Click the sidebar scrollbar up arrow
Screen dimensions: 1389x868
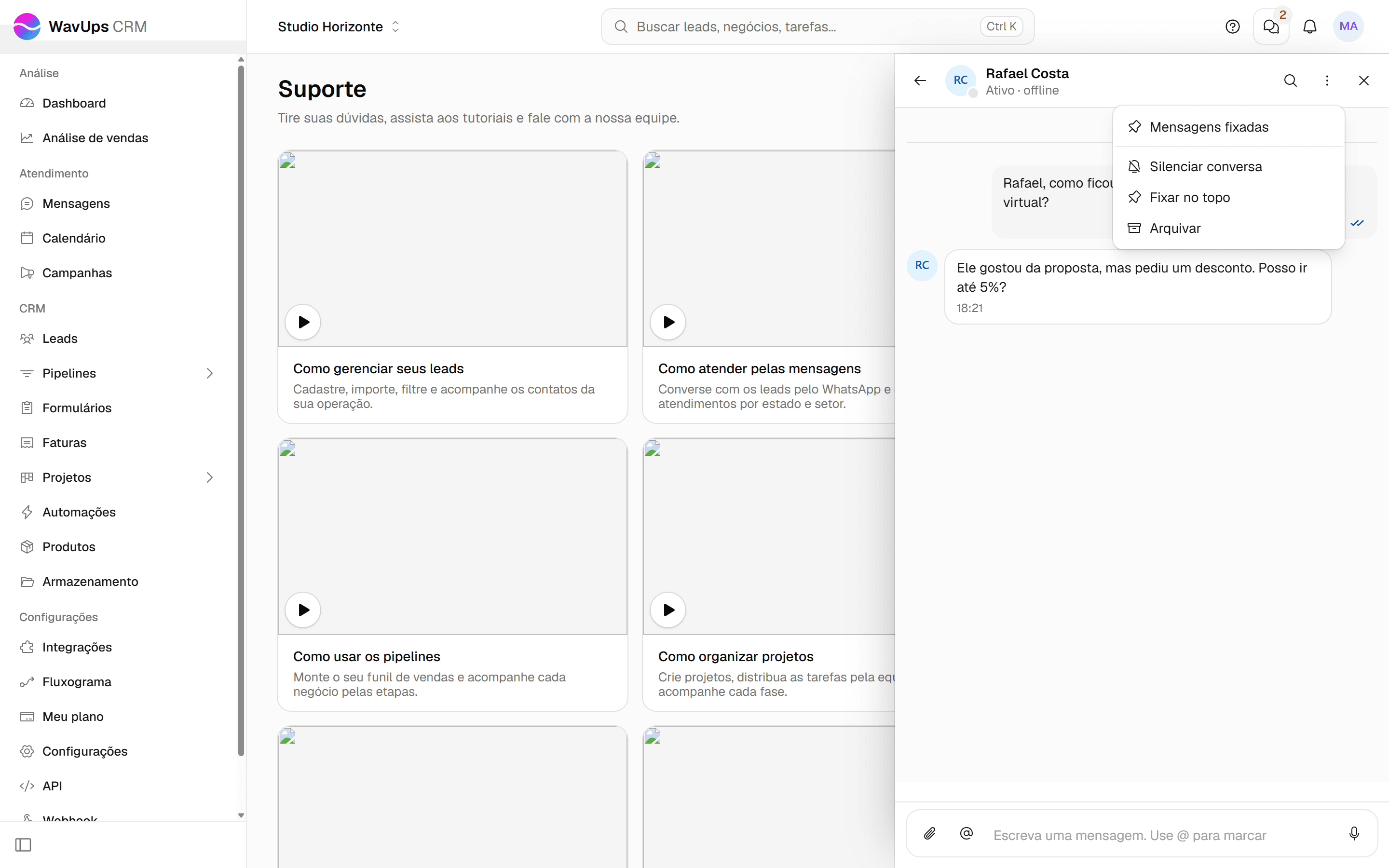click(x=241, y=60)
